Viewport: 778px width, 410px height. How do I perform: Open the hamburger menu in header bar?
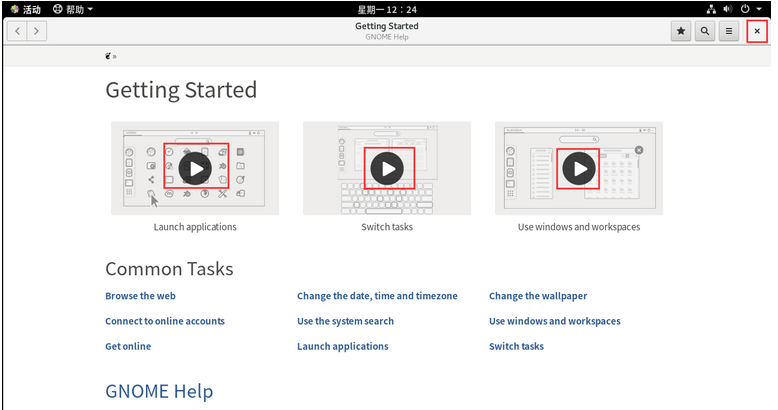point(728,31)
